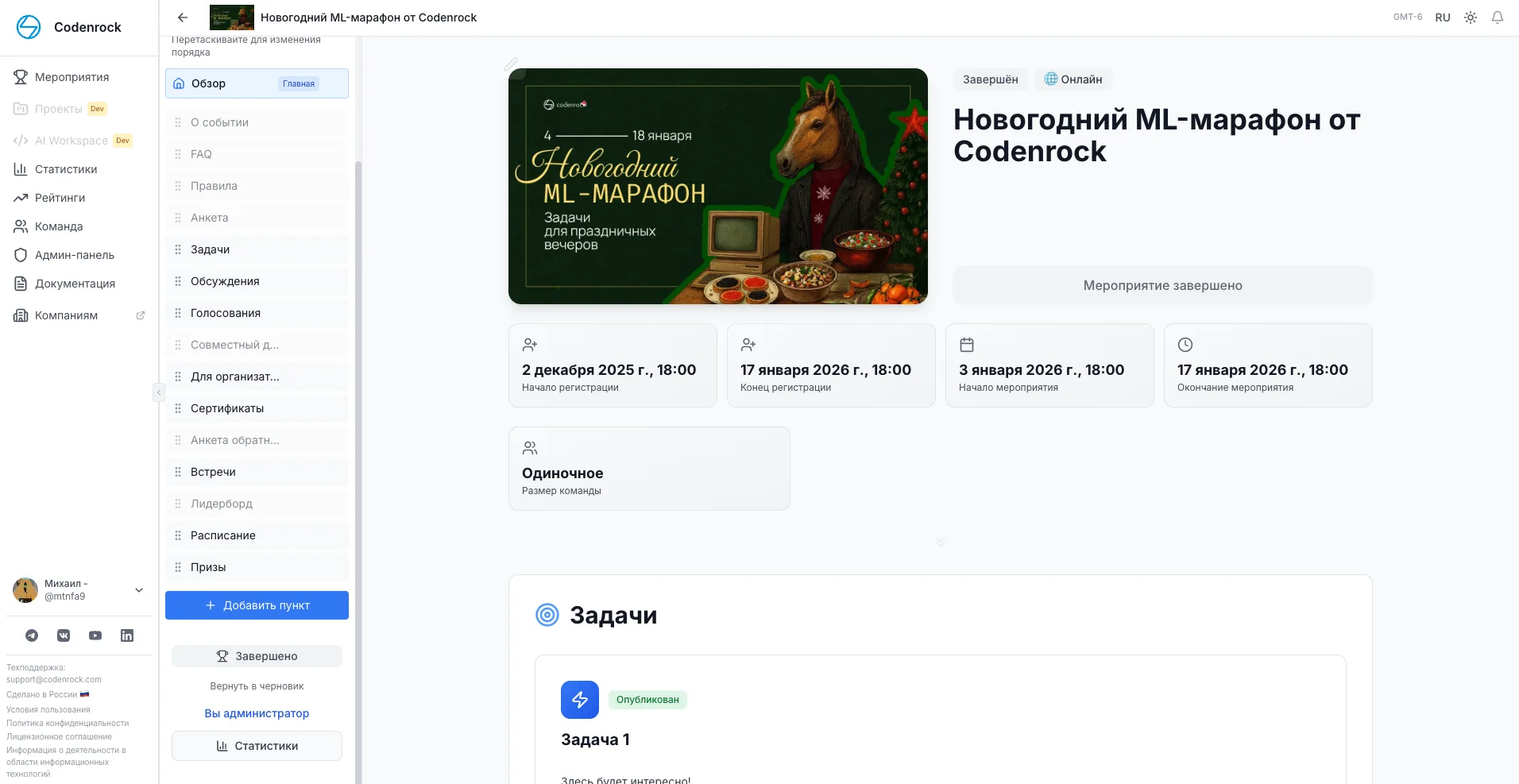Toggle the light/dark theme sun icon
Image resolution: width=1519 pixels, height=784 pixels.
click(1471, 17)
